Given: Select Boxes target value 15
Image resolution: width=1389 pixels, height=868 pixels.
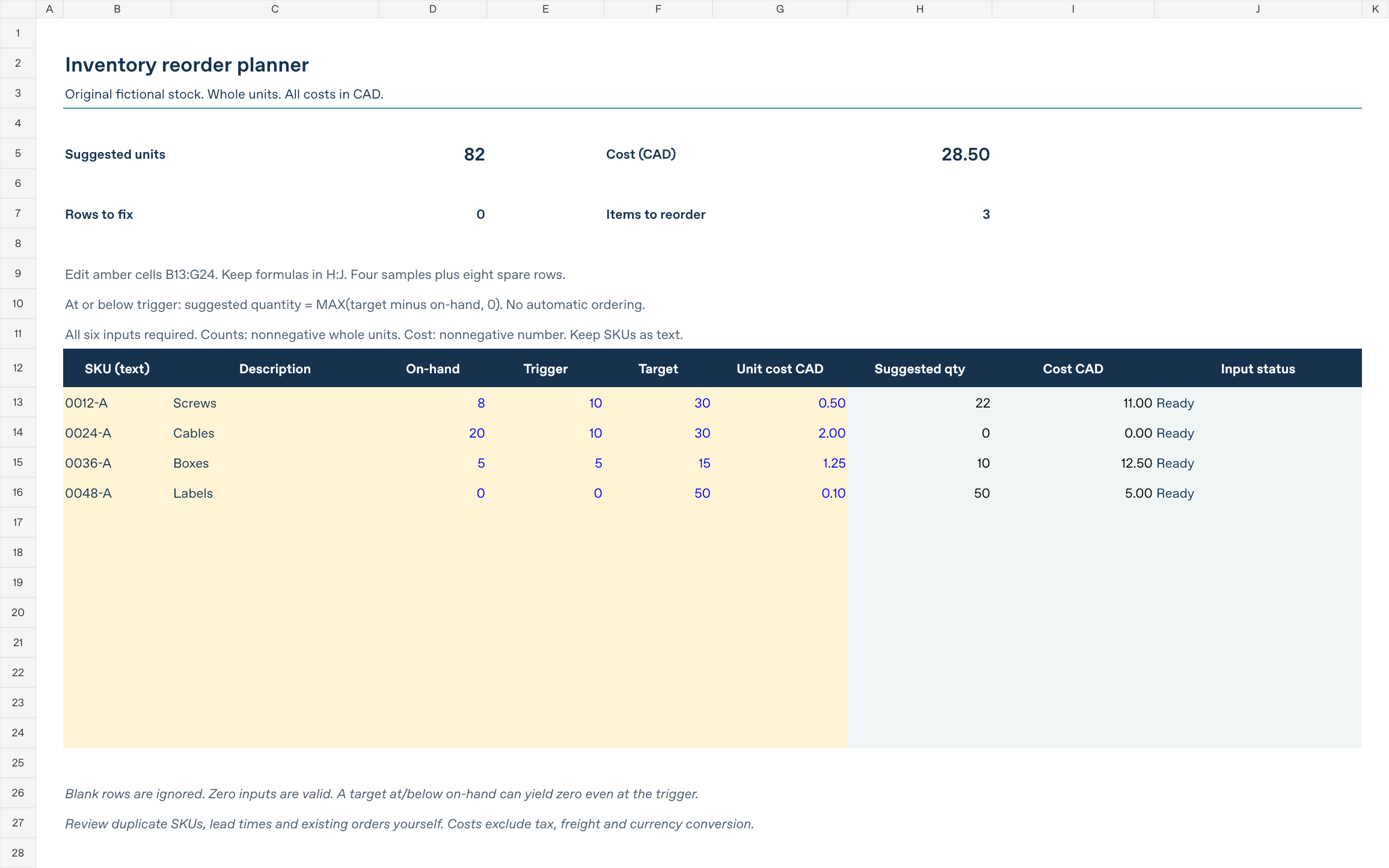Looking at the screenshot, I should (658, 463).
